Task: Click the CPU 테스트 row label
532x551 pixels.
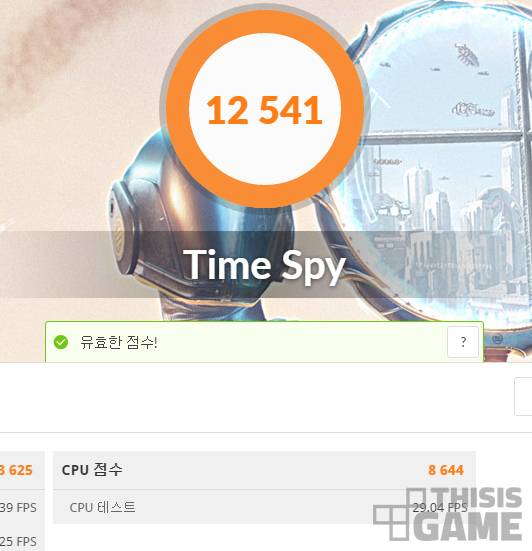Action: (102, 507)
